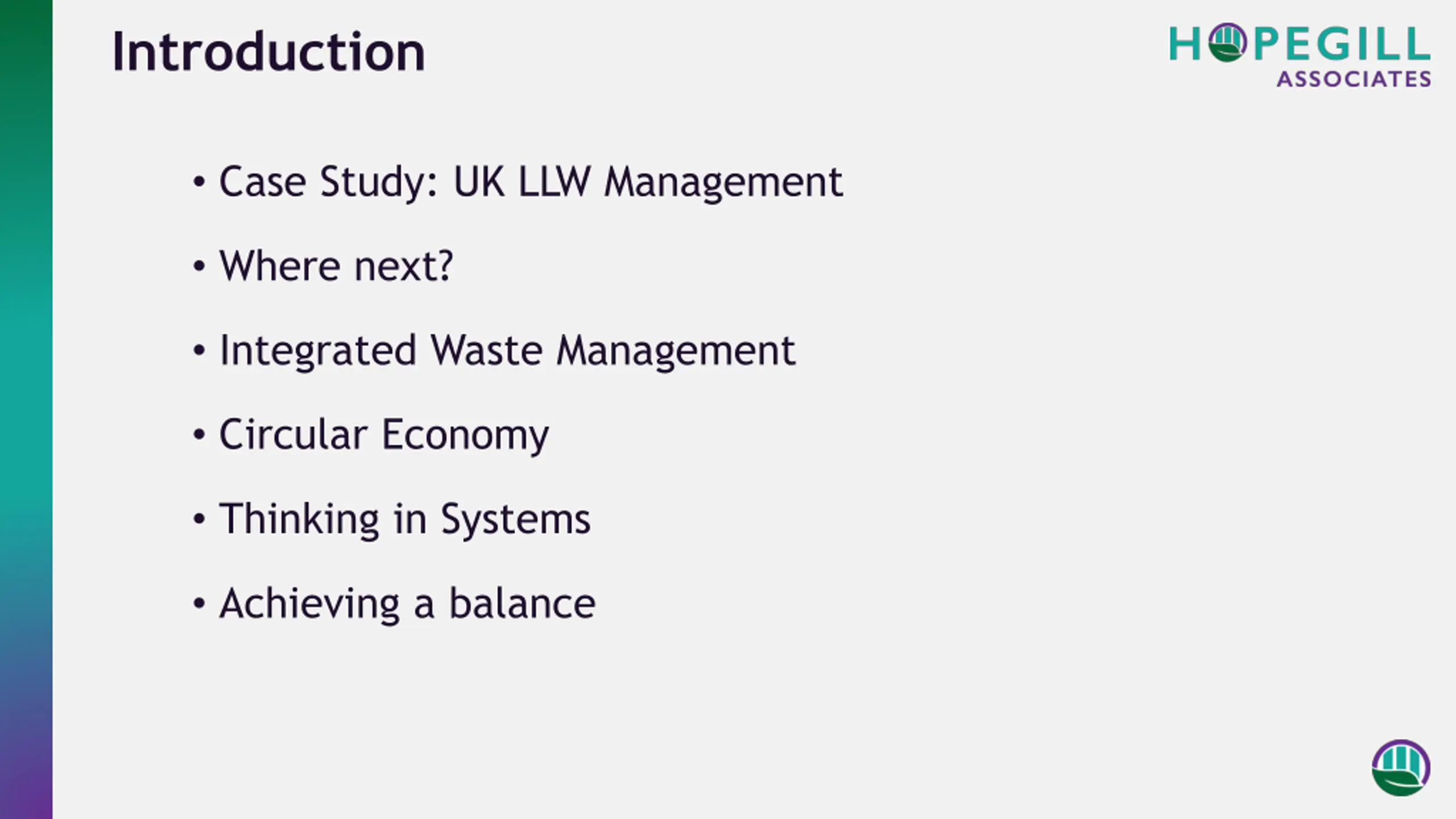Click the "Circular Economy" bullet text
1456x819 pixels.
pos(384,435)
